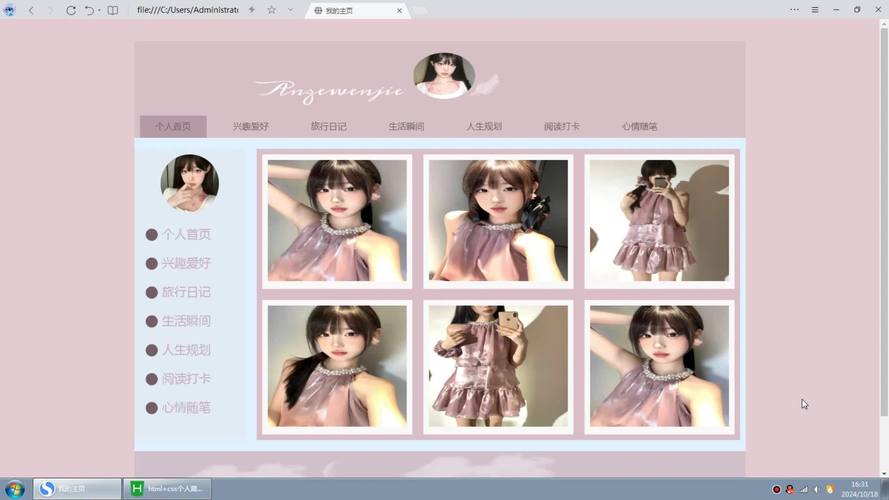Open the 阅读打卡 sidebar link
This screenshot has width=889, height=500.
pos(186,379)
